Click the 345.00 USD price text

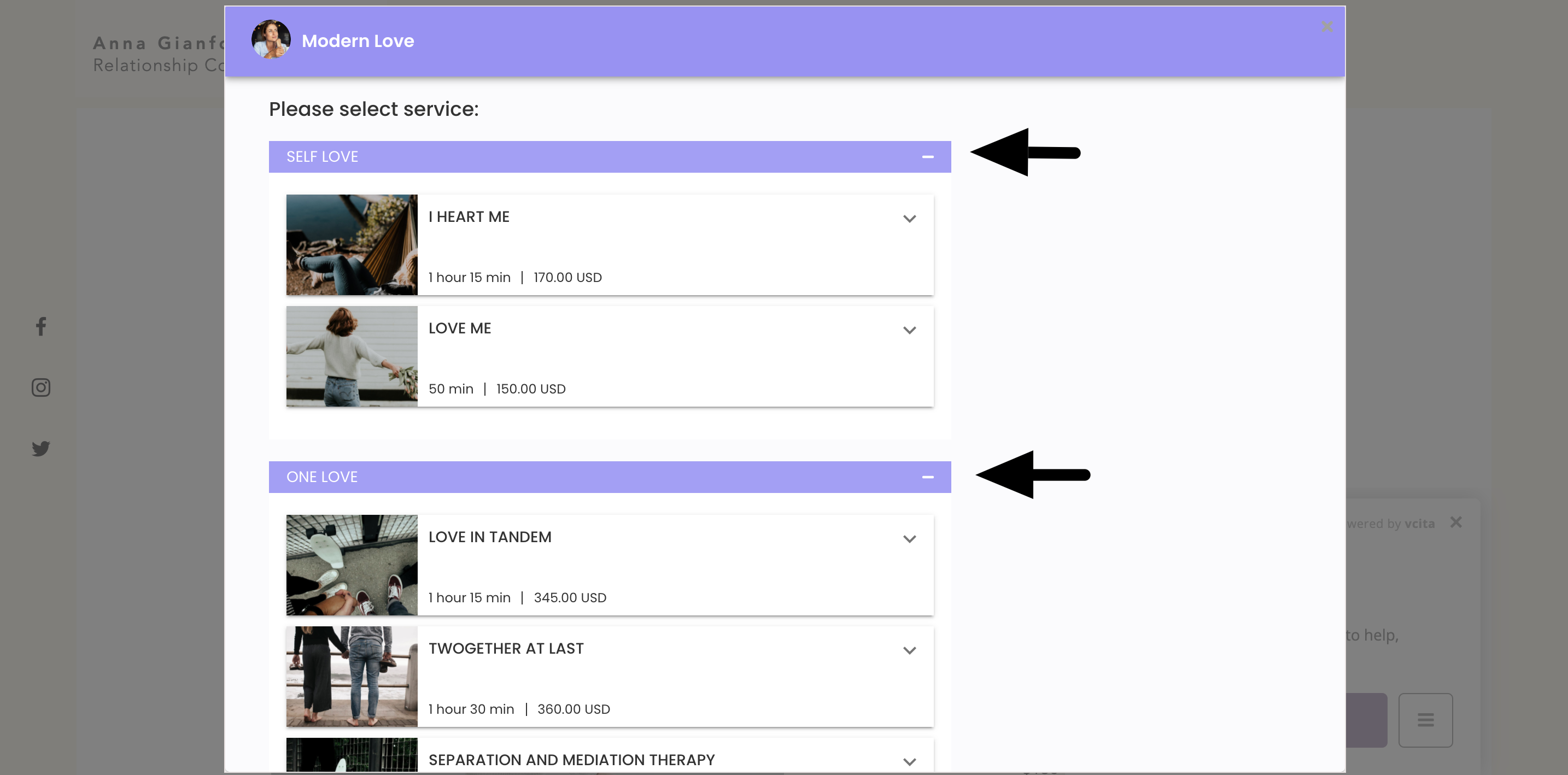pos(570,597)
